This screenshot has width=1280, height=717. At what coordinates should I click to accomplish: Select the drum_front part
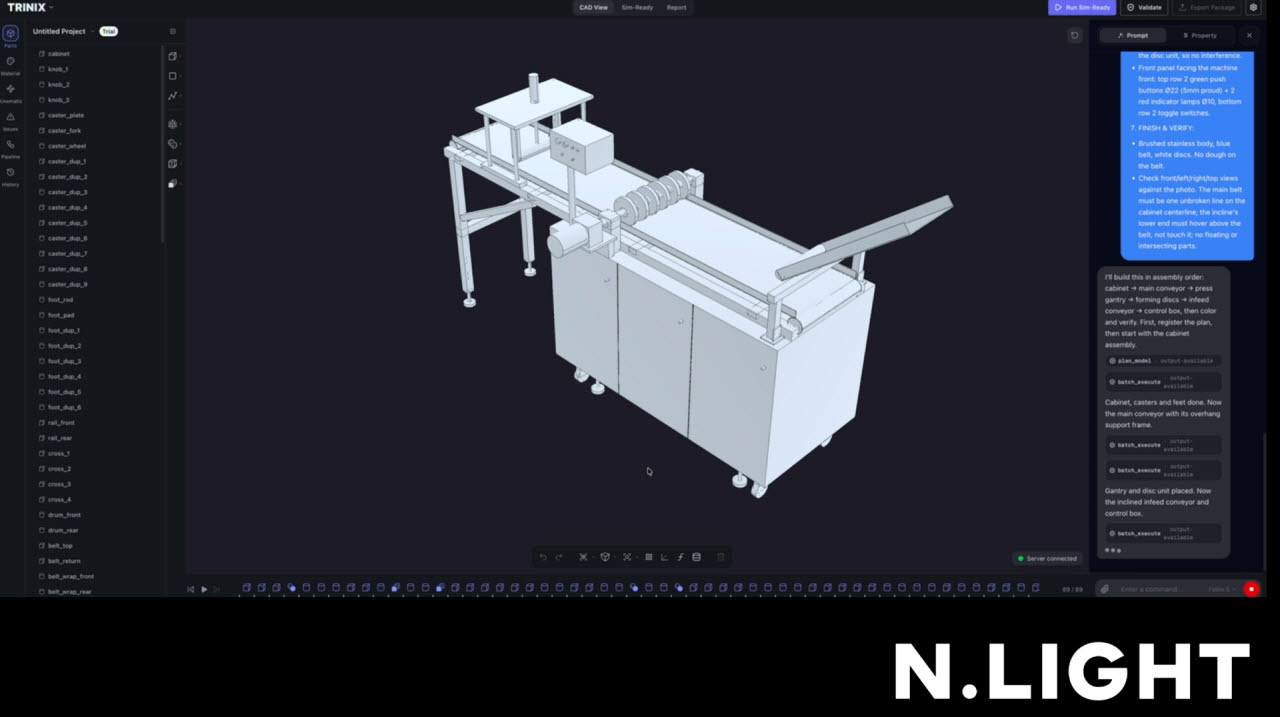(64, 515)
